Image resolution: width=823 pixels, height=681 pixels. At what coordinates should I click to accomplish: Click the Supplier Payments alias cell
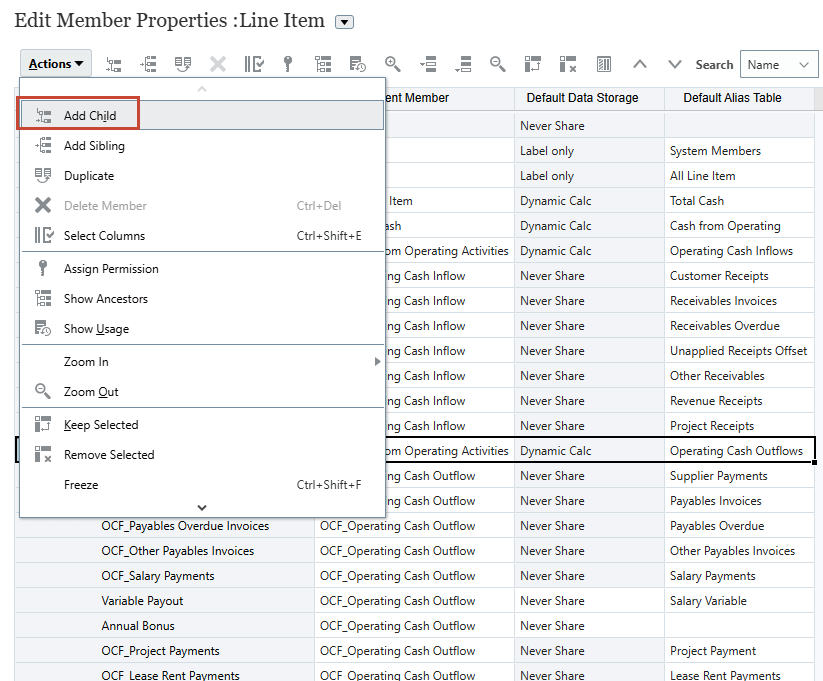tap(739, 476)
